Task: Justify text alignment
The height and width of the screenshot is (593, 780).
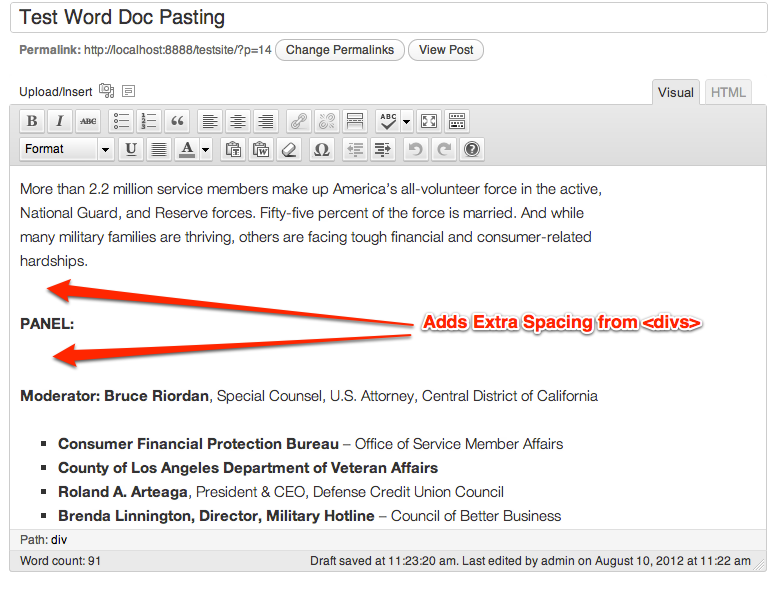Action: 159,149
